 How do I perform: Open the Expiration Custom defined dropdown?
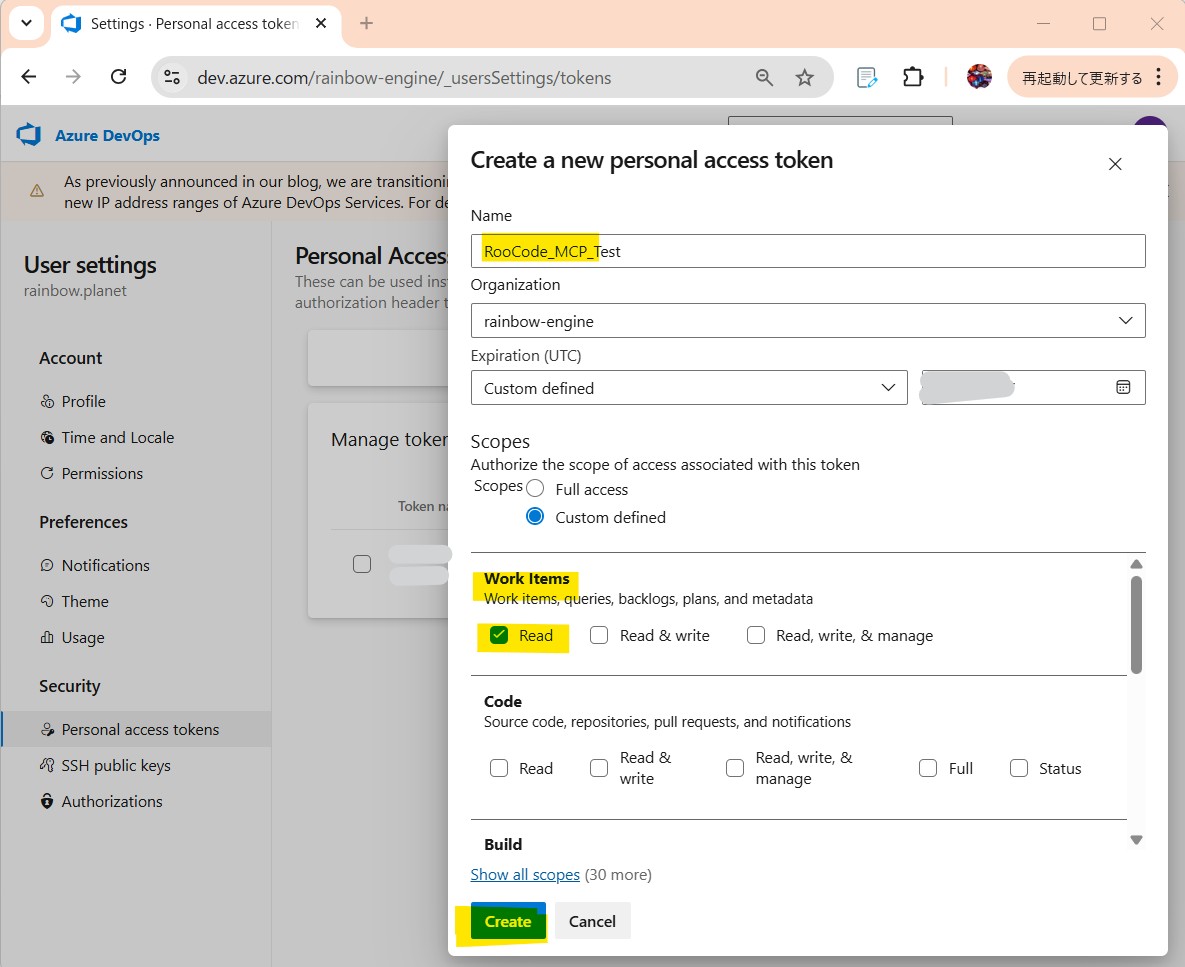688,388
